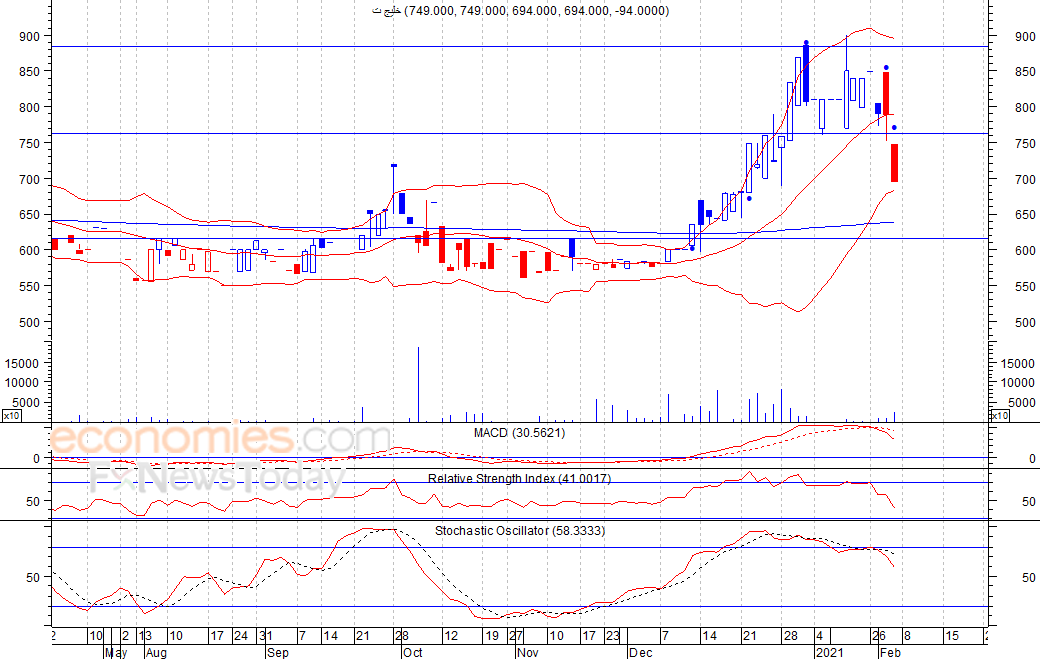1040x659 pixels.
Task: Click the date label 15 in February
Action: (952, 636)
